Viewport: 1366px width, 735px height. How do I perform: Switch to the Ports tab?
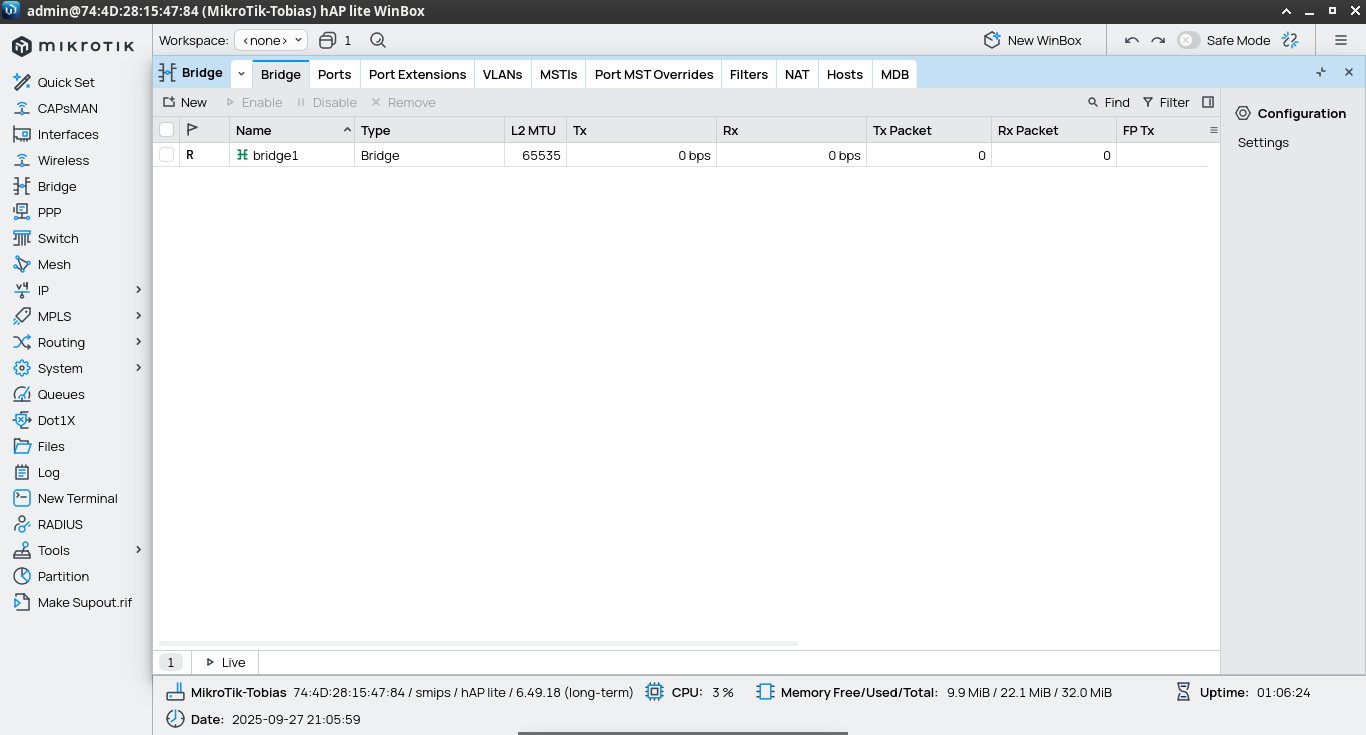coord(334,74)
